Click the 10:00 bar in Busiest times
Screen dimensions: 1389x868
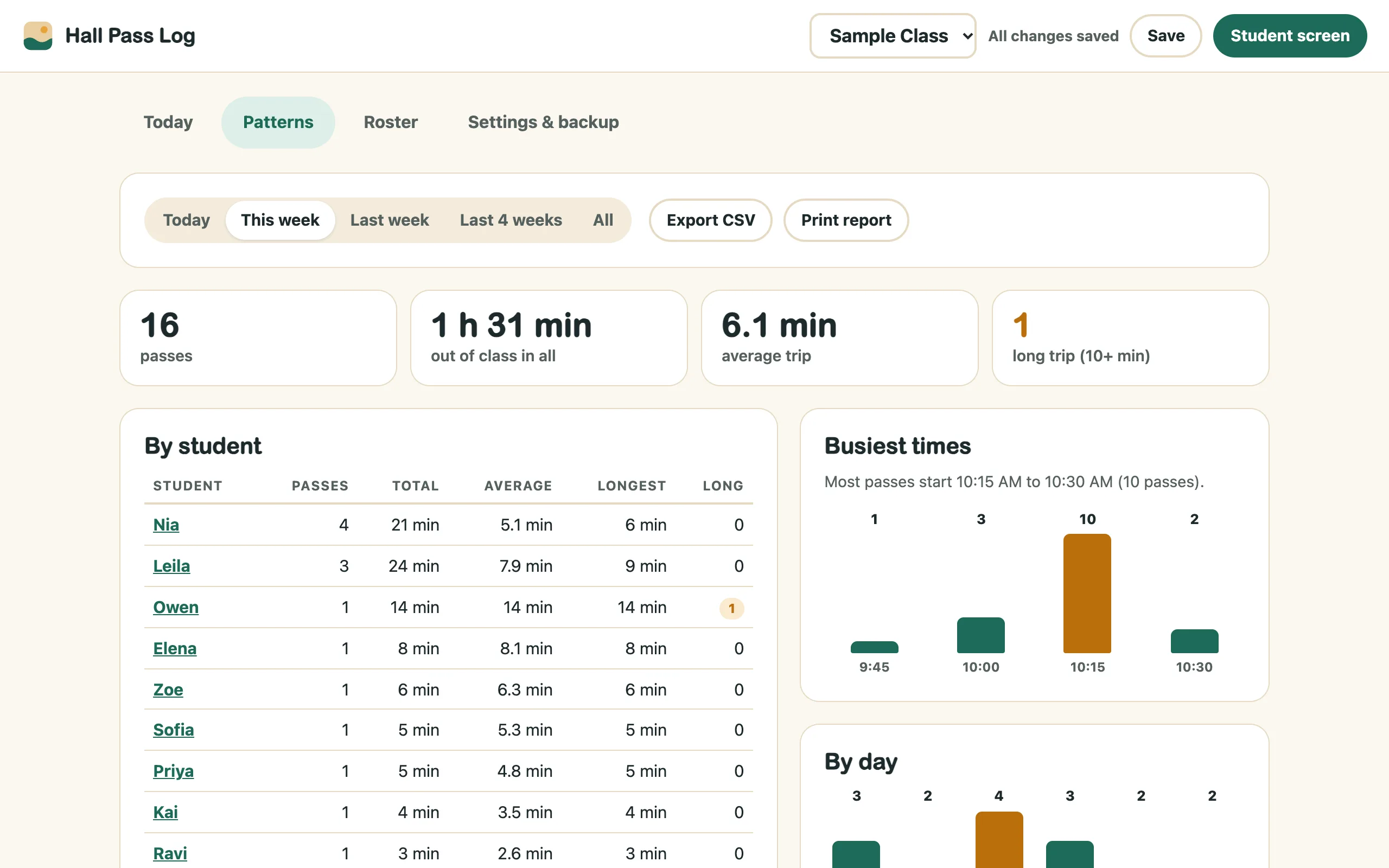pyautogui.click(x=981, y=635)
